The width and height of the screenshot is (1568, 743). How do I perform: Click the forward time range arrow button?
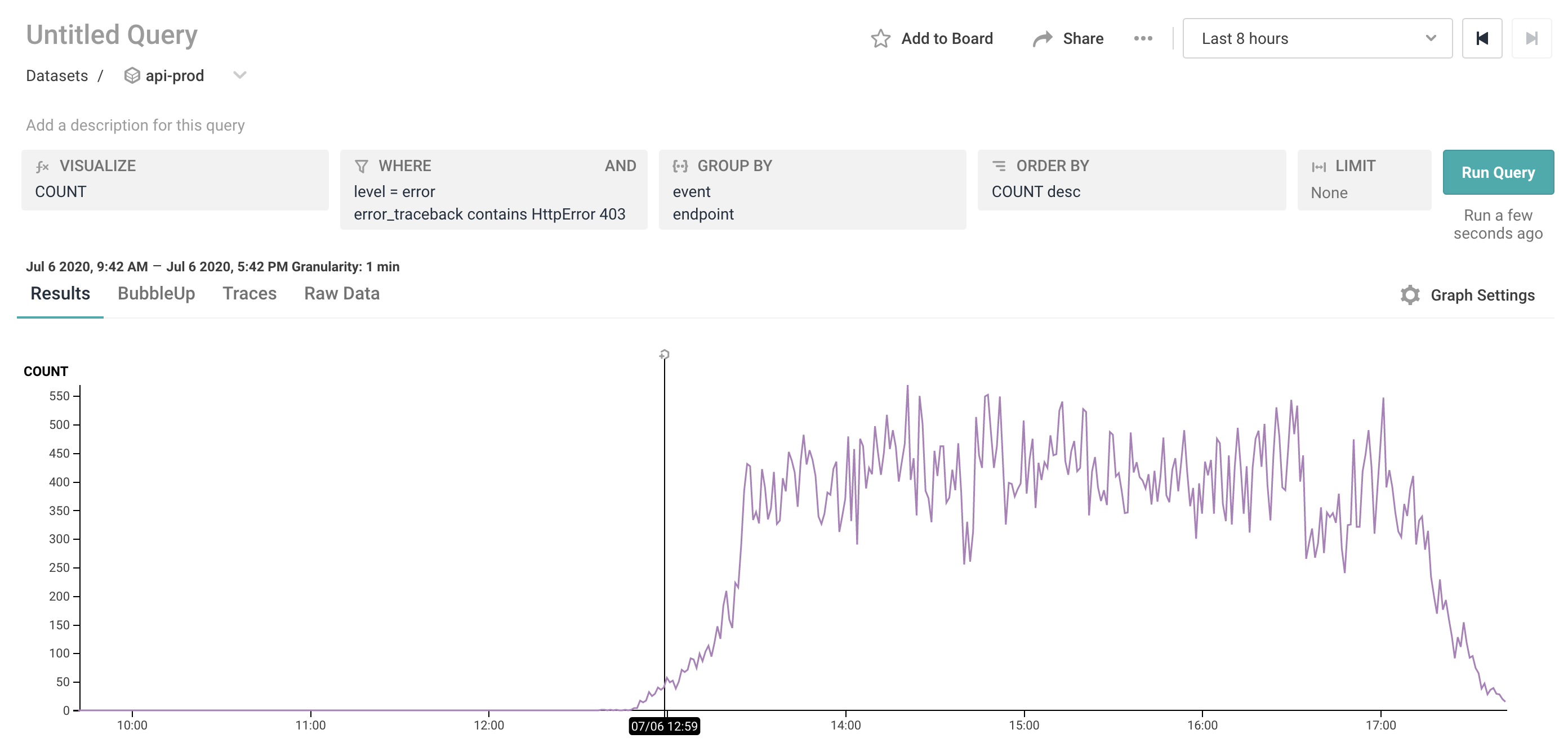(1531, 39)
